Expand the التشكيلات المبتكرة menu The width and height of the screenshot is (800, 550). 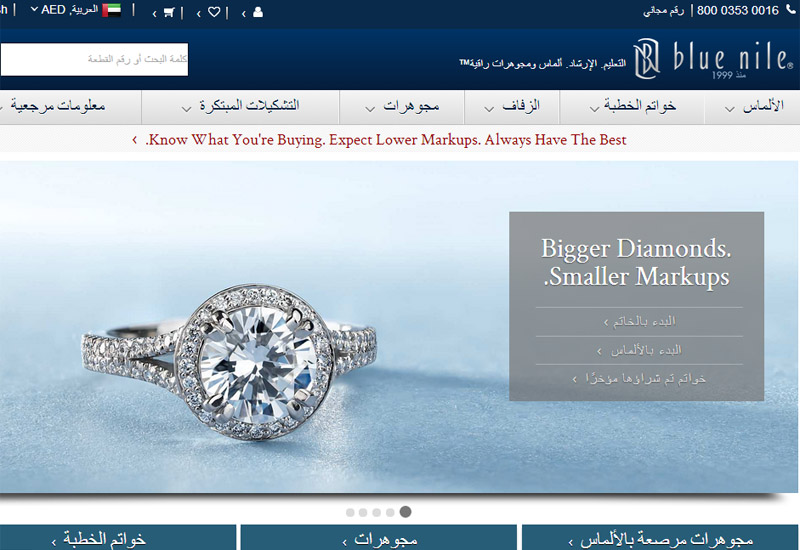[x=240, y=107]
